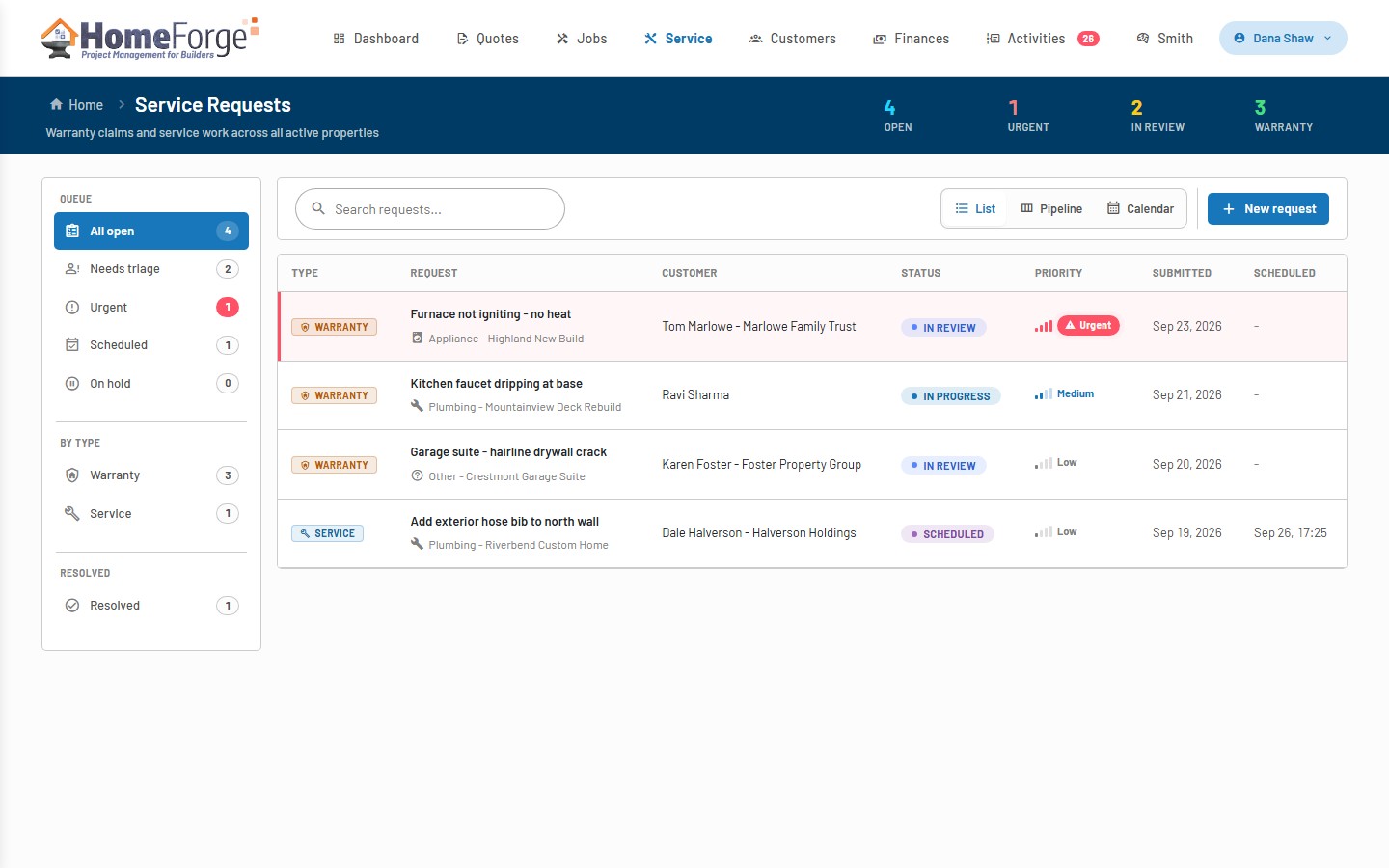The height and width of the screenshot is (868, 1389).
Task: Expand the Dana Shaw user menu
Action: (1283, 39)
